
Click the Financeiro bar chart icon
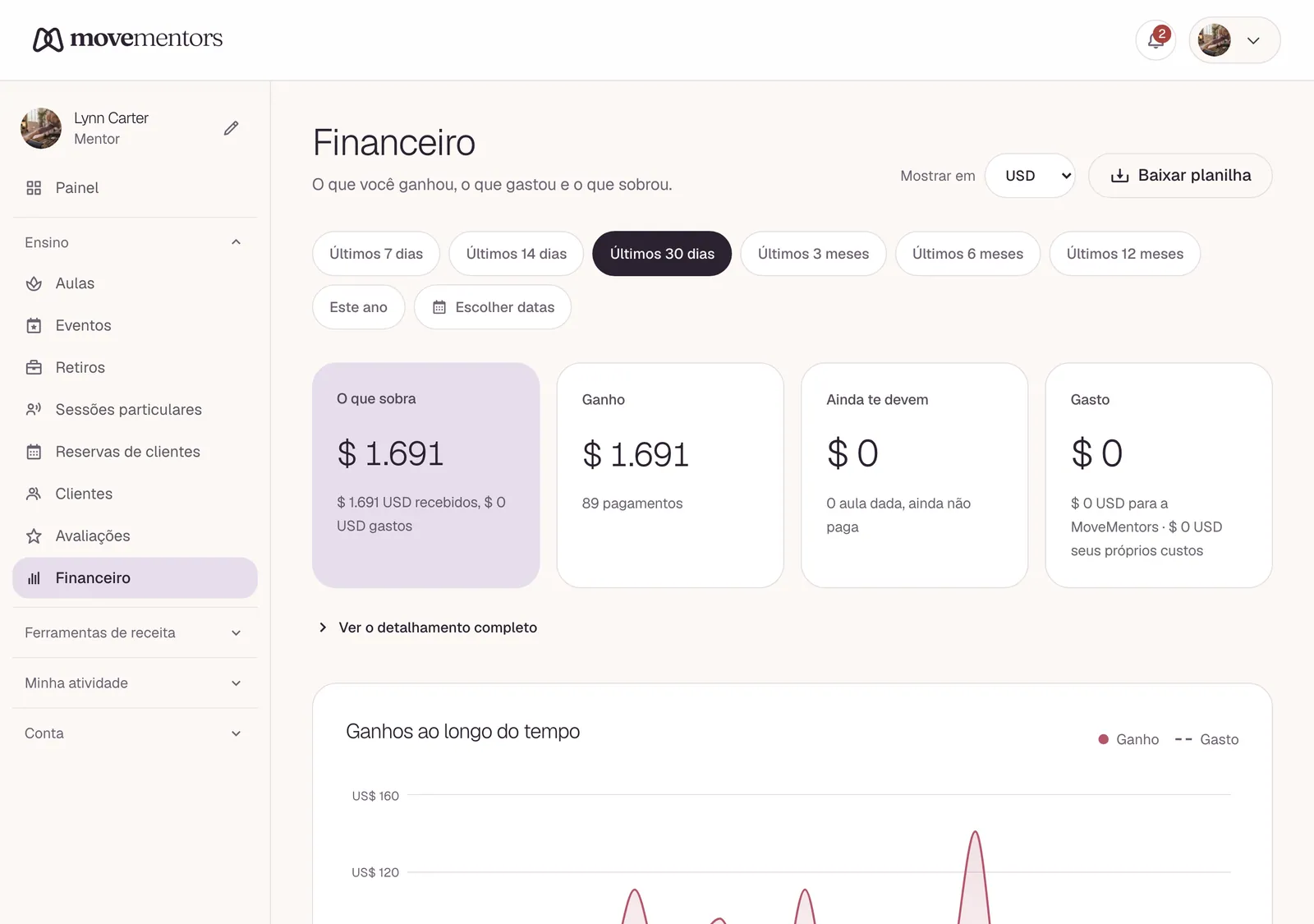pyautogui.click(x=34, y=578)
